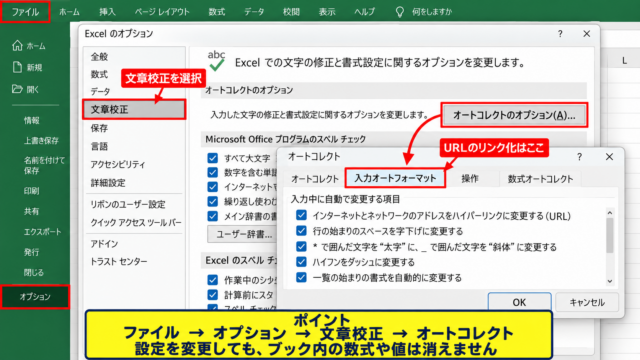Screen dimensions: 640x360
Task: Select トラスト センター options category
Action: [x=119, y=261]
